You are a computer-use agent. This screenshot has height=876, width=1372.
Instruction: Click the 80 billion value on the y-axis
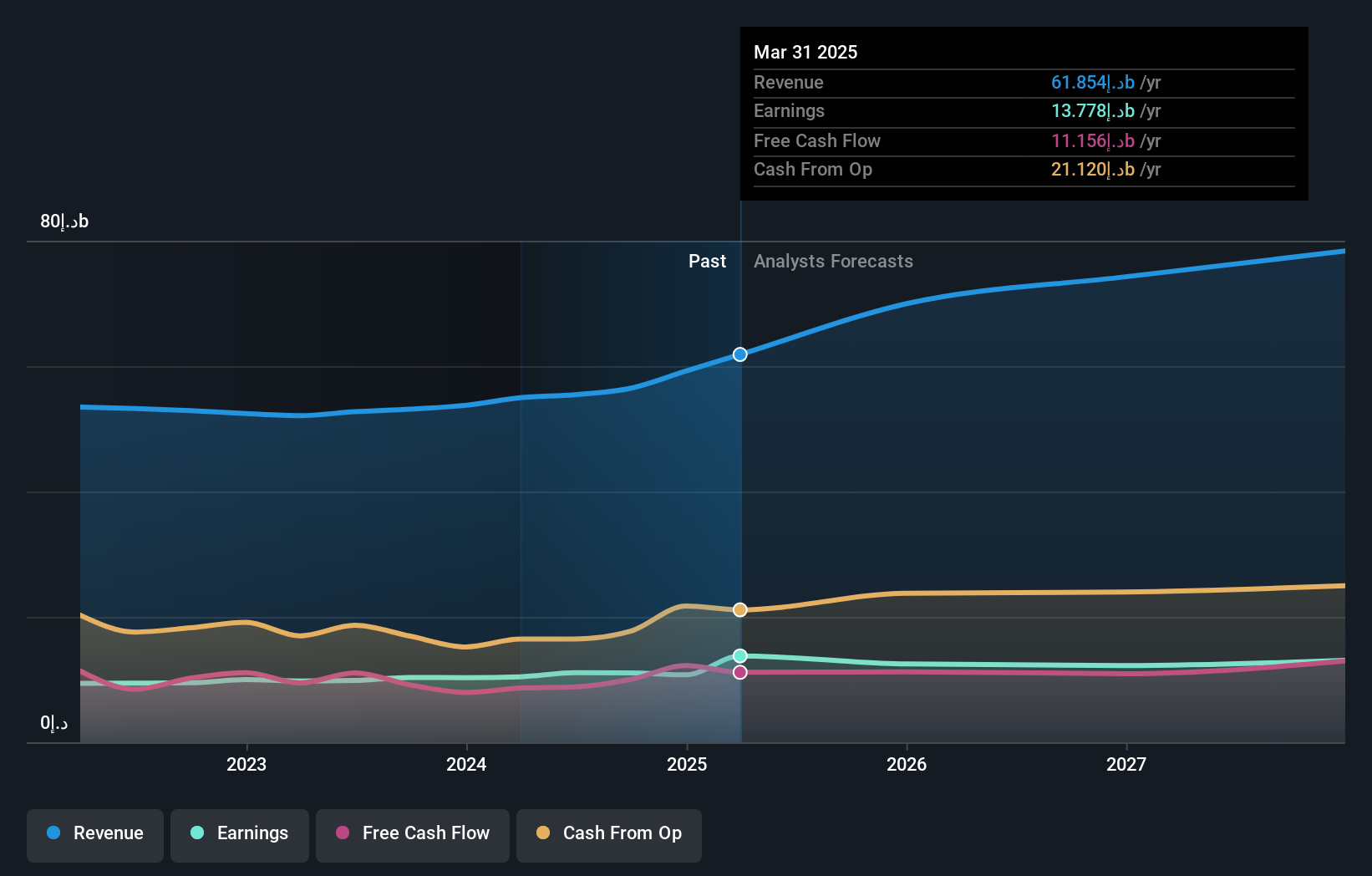63,221
